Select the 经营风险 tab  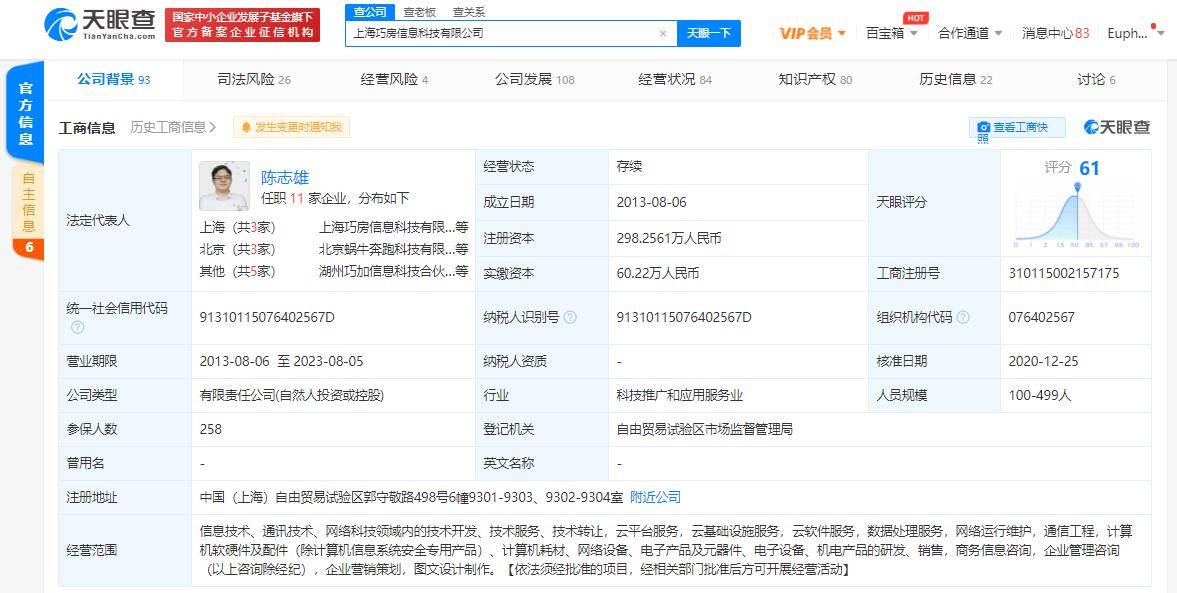point(394,80)
